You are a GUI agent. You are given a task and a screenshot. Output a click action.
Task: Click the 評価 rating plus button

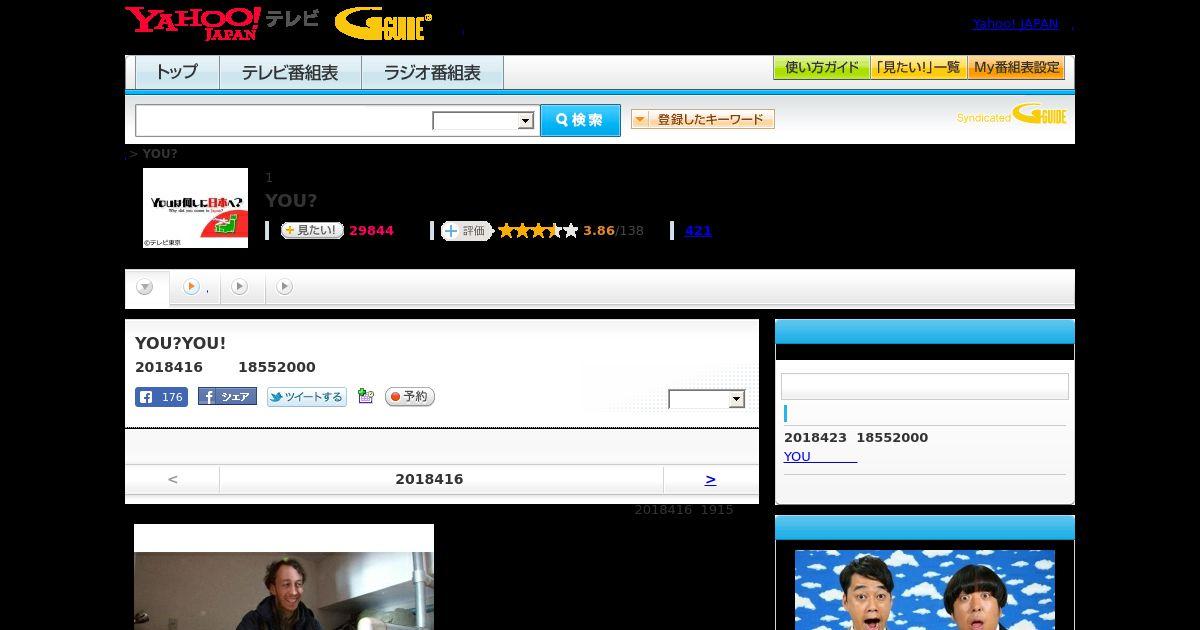(x=467, y=231)
